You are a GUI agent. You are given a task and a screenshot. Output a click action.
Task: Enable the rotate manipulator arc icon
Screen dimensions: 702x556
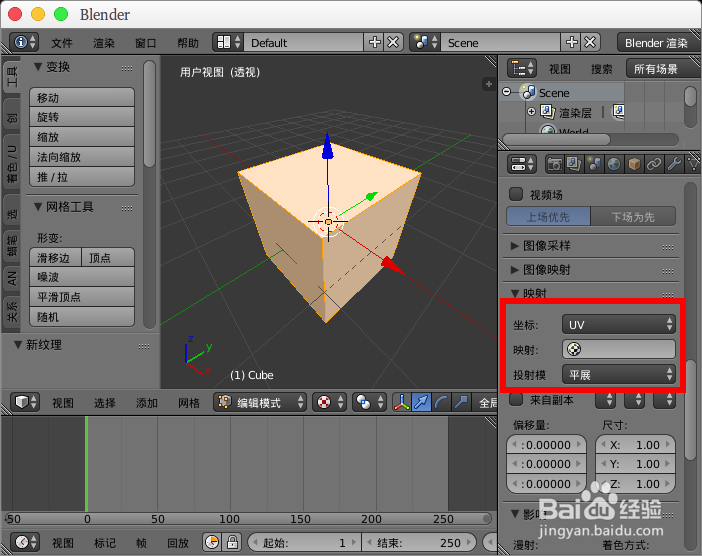[441, 402]
